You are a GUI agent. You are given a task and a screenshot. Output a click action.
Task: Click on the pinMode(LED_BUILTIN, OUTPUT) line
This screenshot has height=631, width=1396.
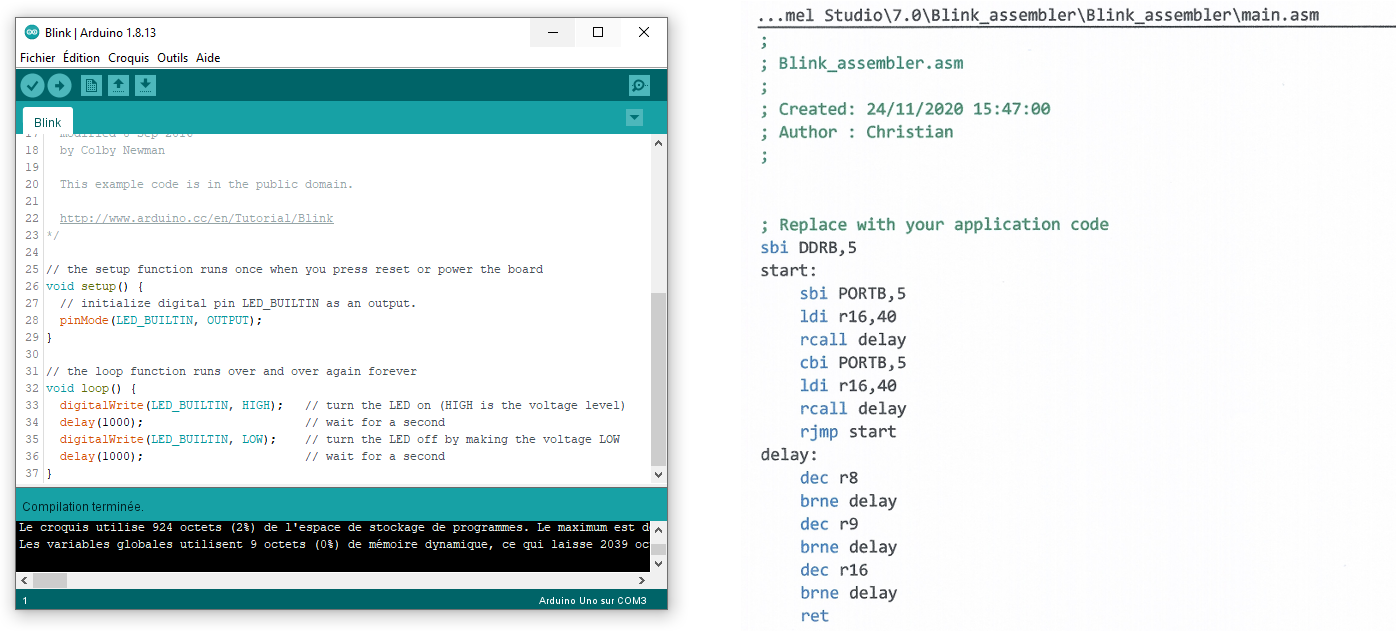(160, 320)
